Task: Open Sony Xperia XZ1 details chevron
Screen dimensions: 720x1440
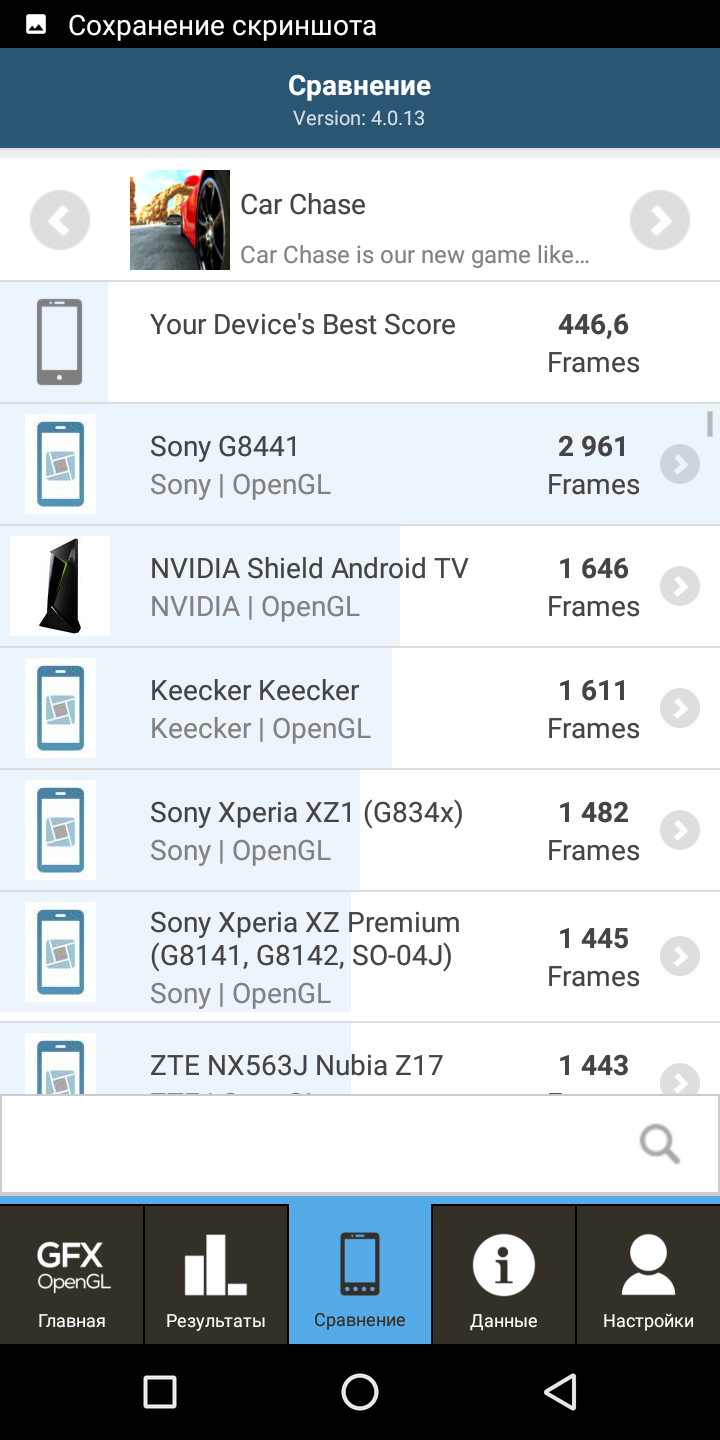Action: 680,830
